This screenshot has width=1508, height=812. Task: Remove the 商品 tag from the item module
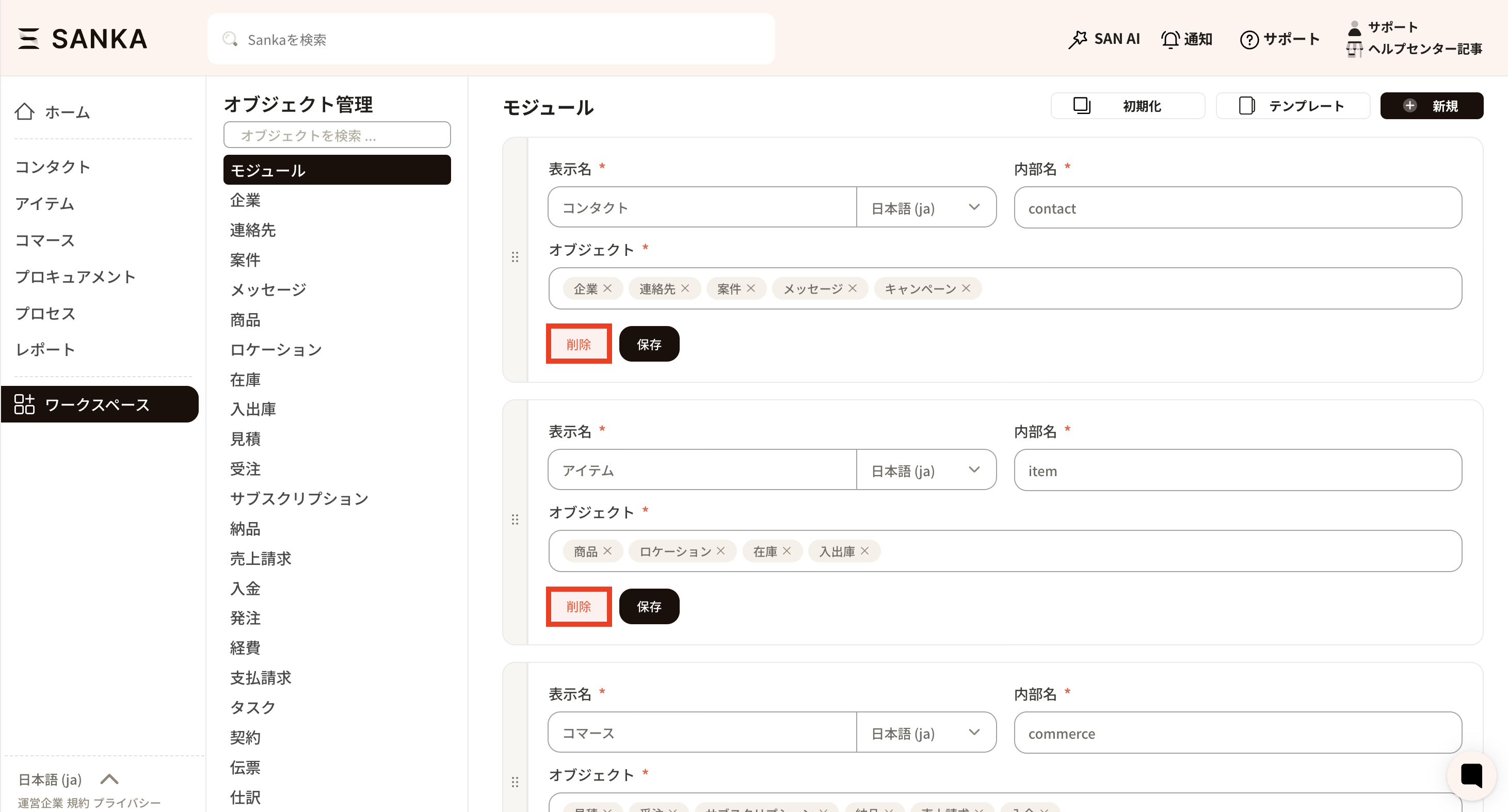(607, 551)
